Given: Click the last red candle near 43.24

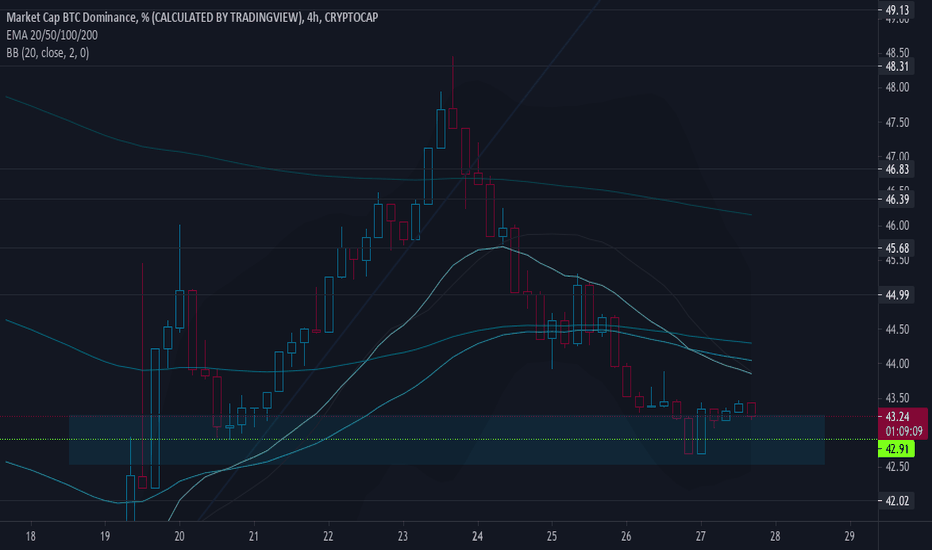Looking at the screenshot, I should [x=751, y=409].
